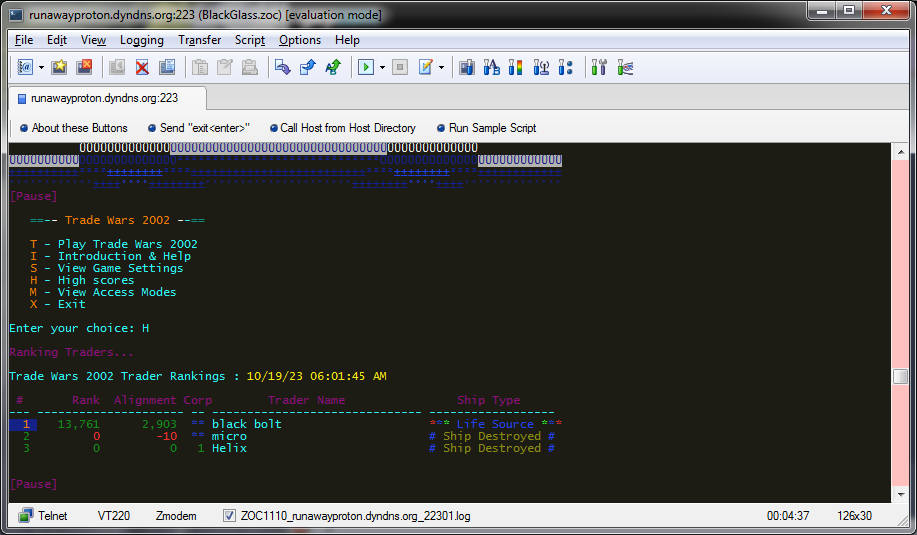
Task: Open dropdown arrow next to edit script icon
Action: coord(441,67)
